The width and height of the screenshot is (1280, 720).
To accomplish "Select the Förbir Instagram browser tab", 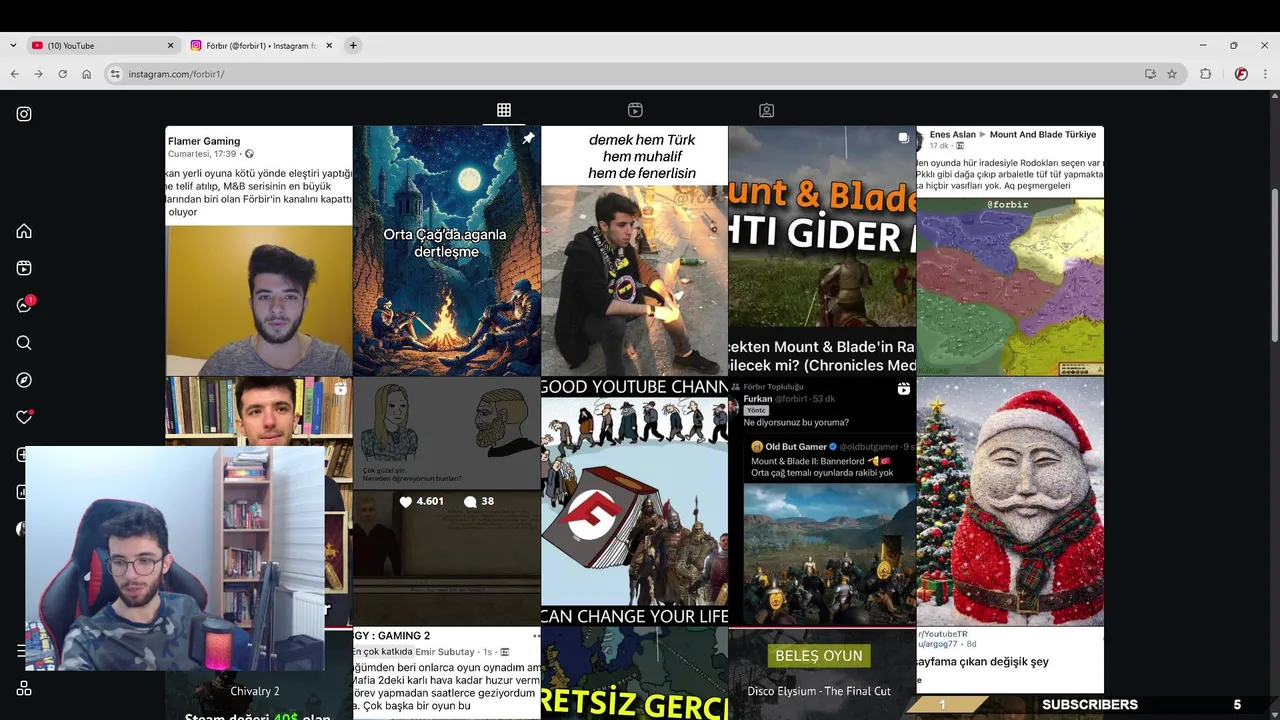I will [260, 45].
